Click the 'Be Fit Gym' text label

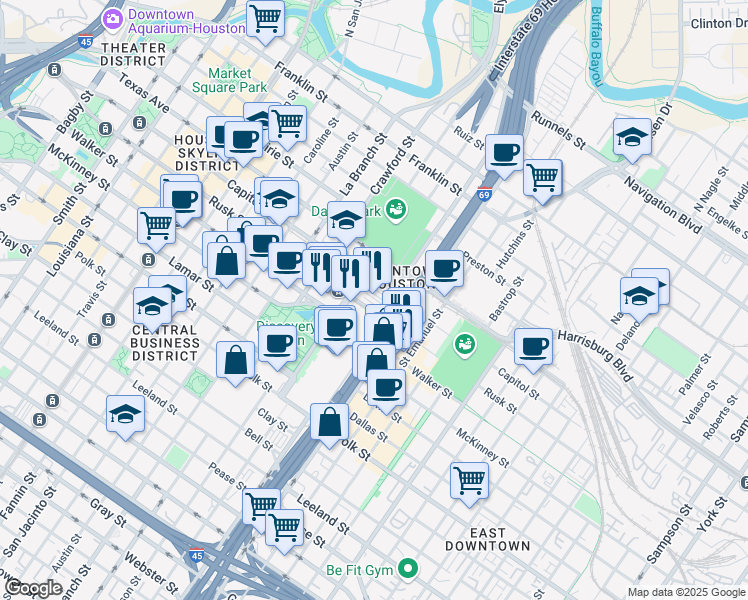360,570
